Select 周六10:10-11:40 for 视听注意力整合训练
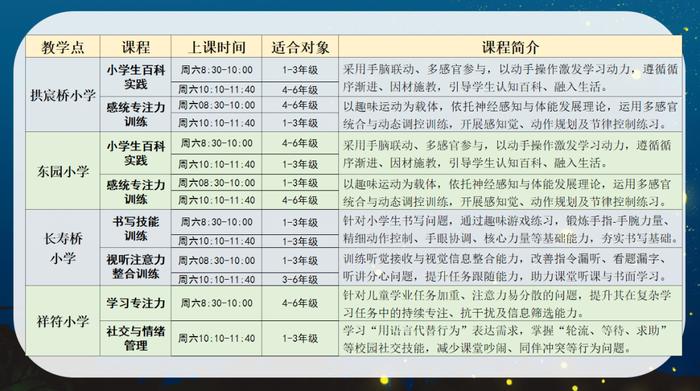The image size is (700, 391). pyautogui.click(x=217, y=279)
